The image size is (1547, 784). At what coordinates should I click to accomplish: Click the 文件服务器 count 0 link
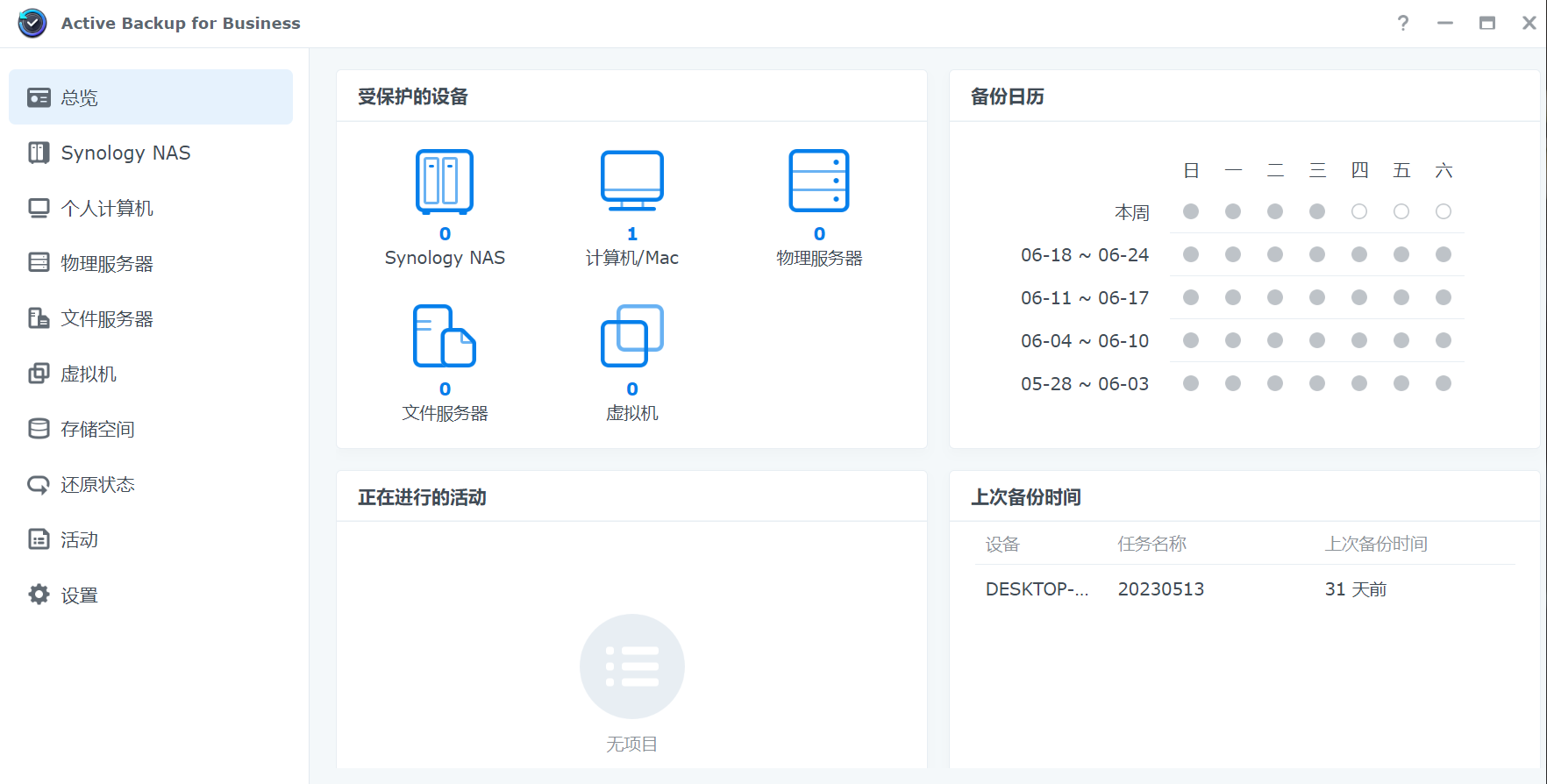(x=445, y=389)
